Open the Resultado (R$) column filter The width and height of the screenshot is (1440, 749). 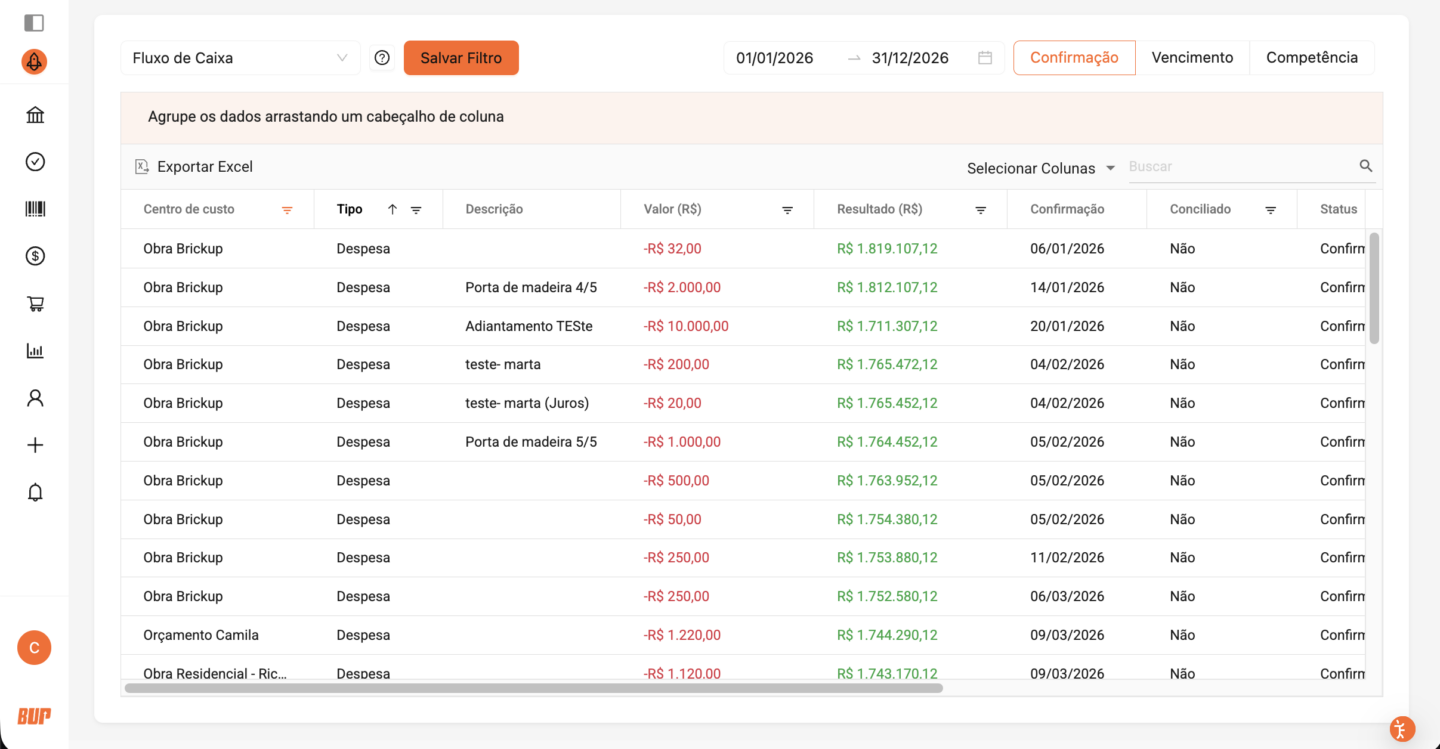click(x=981, y=210)
